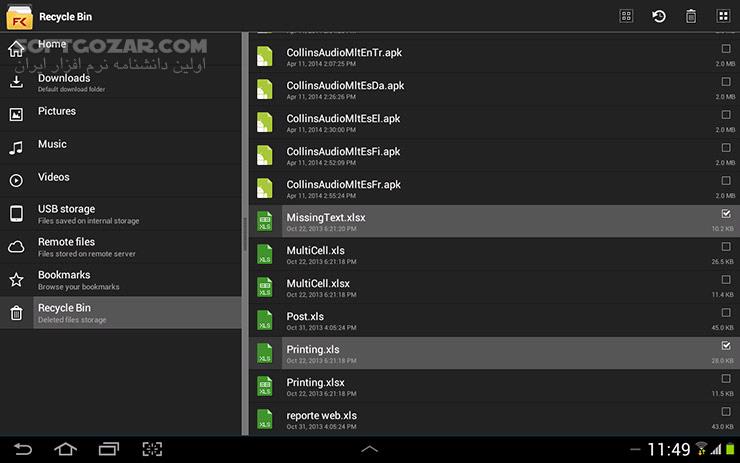The image size is (740, 463).
Task: Tap the Android home button
Action: (x=66, y=449)
